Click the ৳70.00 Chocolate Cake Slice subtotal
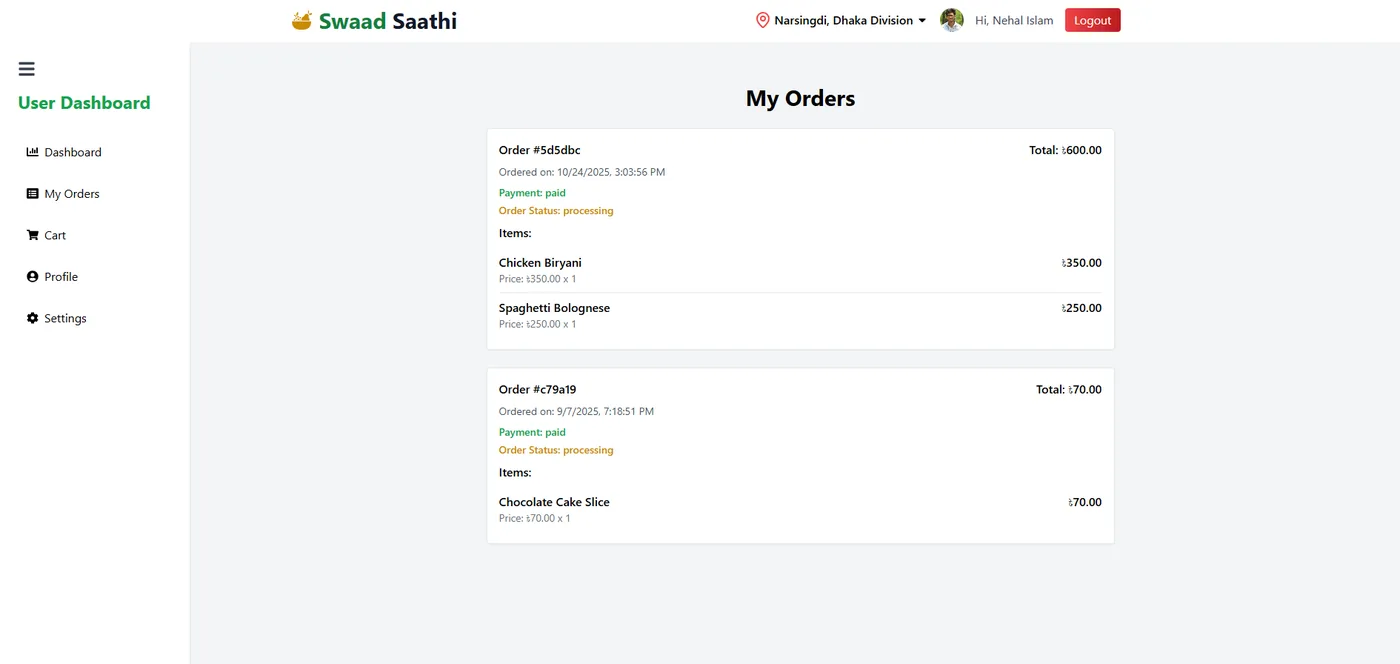This screenshot has height=664, width=1400. tap(1085, 502)
